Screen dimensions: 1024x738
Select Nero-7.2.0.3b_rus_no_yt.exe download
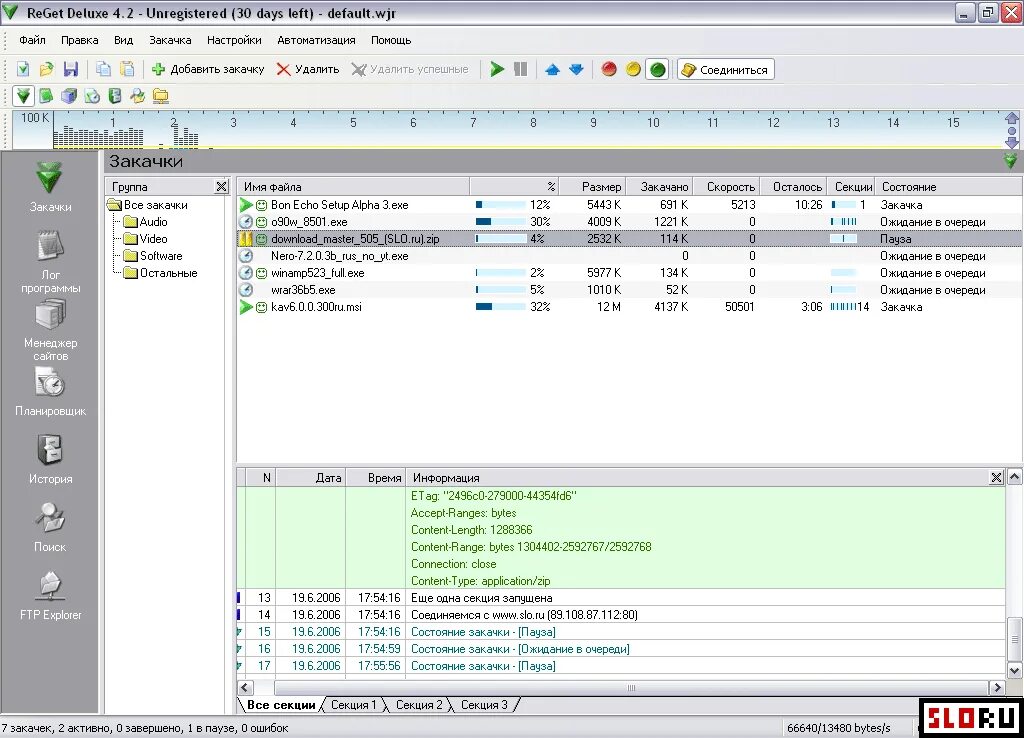click(630, 256)
